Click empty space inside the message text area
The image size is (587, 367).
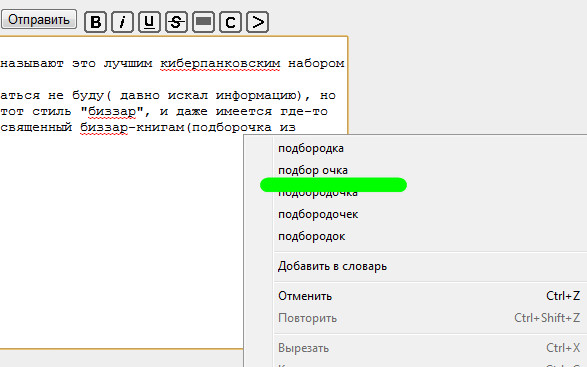[120, 240]
